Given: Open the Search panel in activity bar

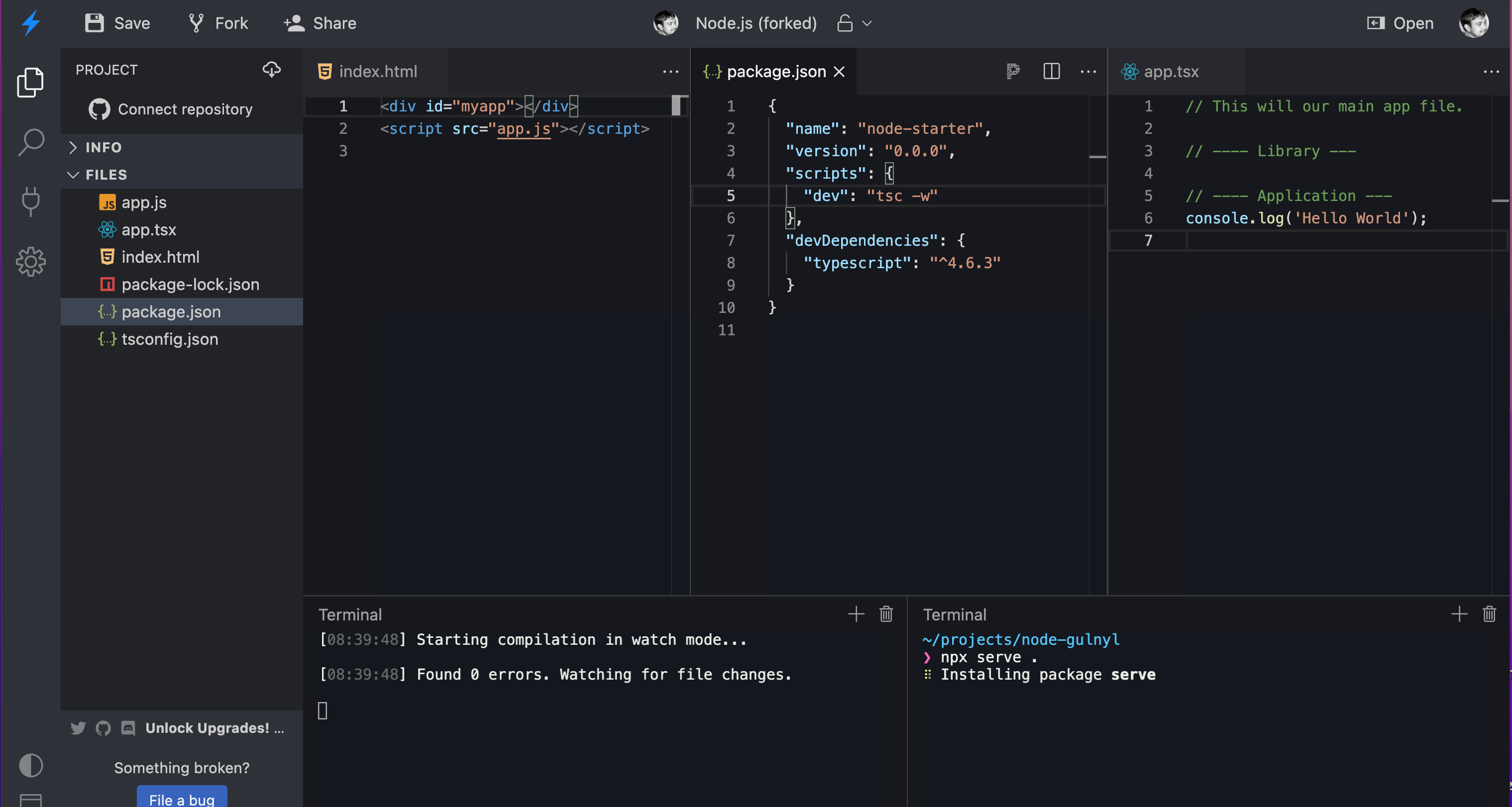Looking at the screenshot, I should pyautogui.click(x=30, y=142).
